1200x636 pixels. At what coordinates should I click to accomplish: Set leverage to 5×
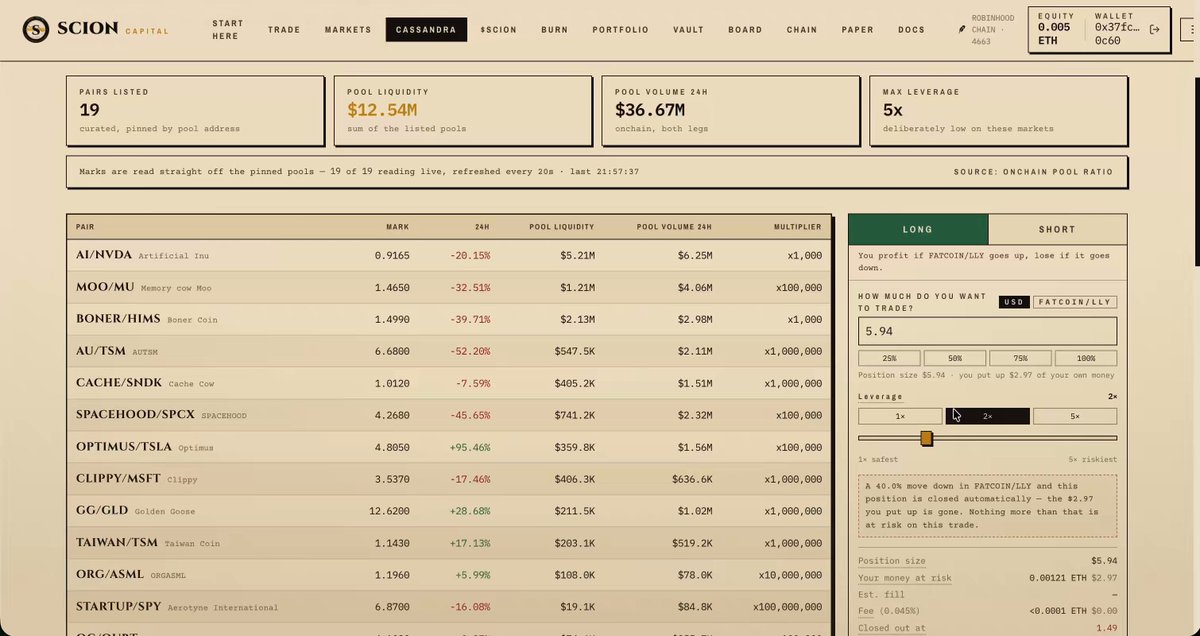point(1075,416)
